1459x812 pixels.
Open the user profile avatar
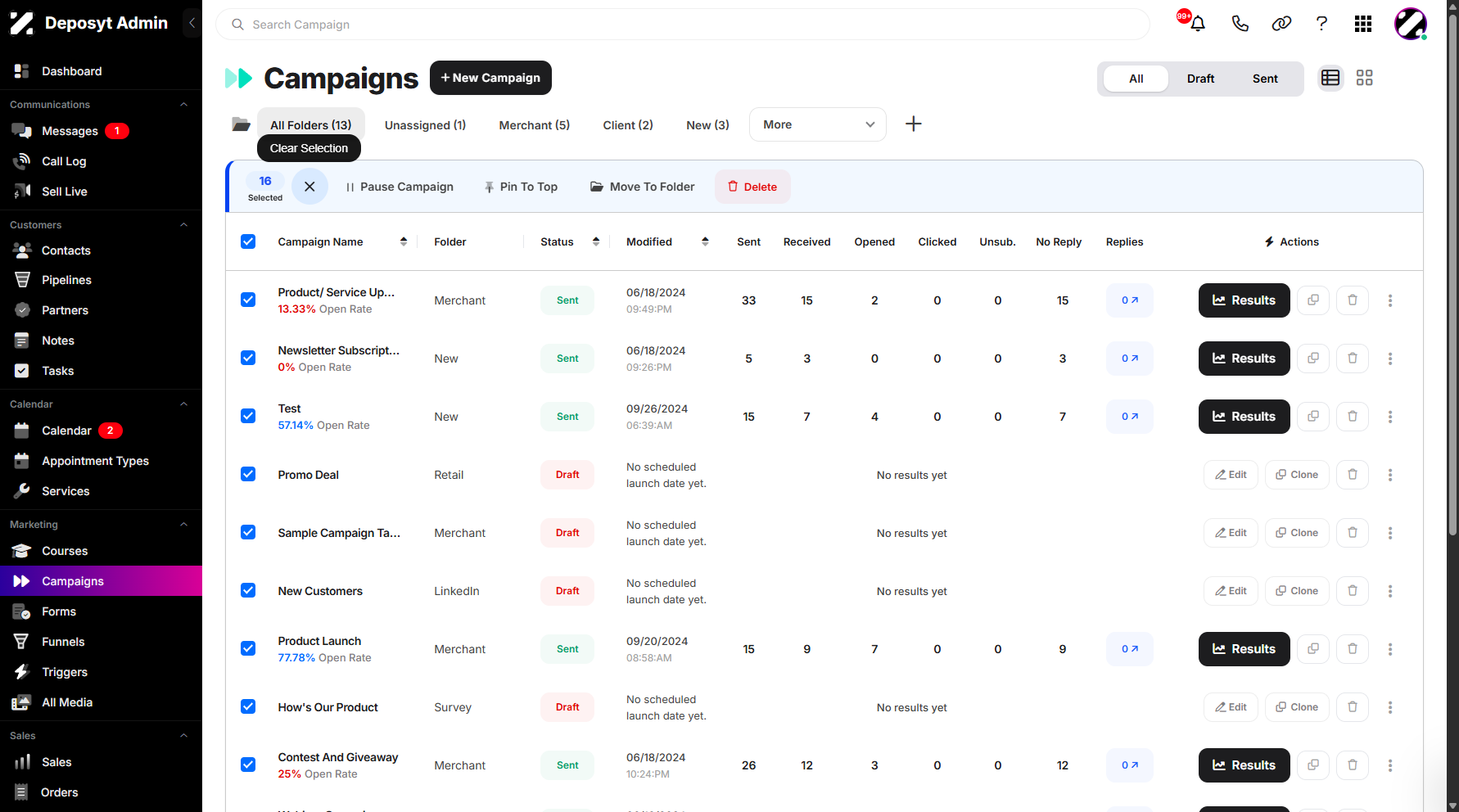(1411, 24)
